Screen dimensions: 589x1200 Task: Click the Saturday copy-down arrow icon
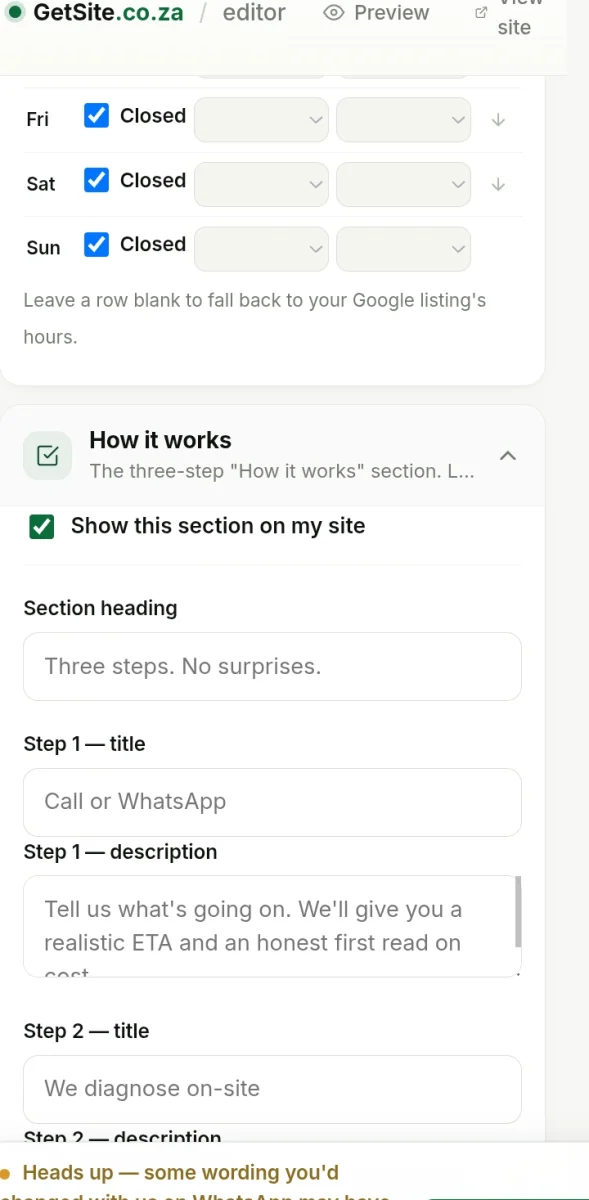498,184
